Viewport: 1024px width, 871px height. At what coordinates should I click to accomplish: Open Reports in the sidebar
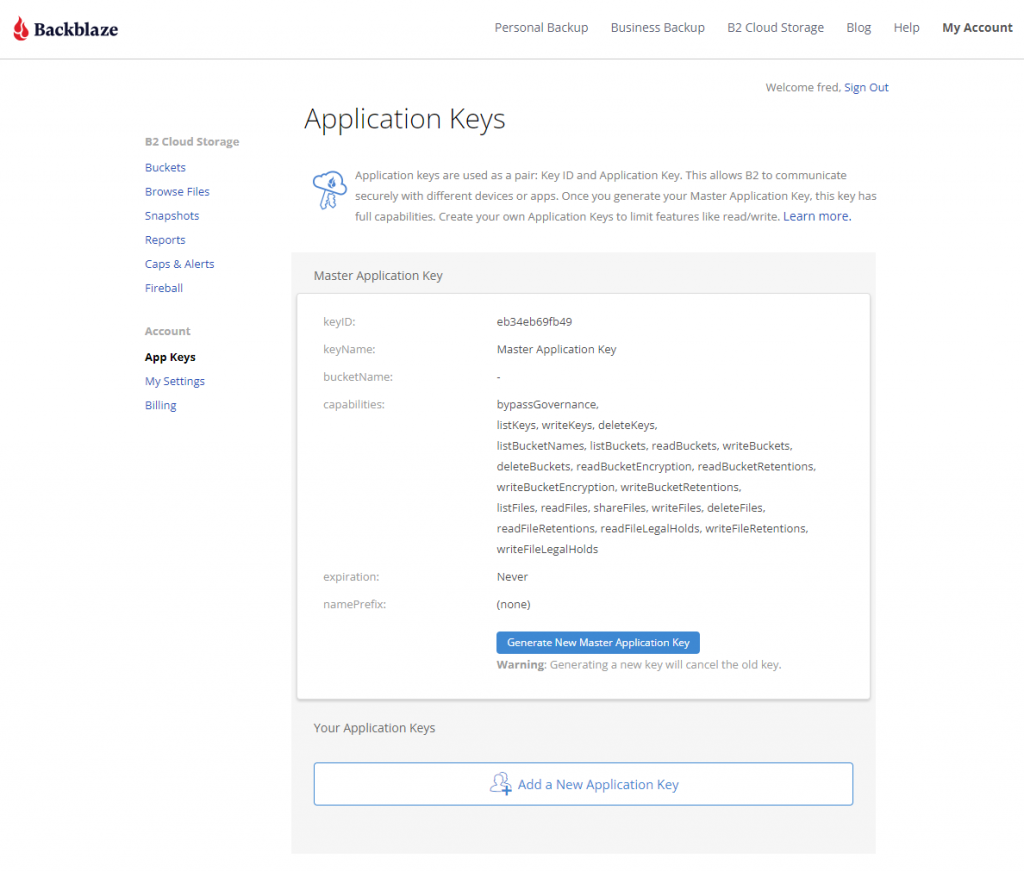165,240
